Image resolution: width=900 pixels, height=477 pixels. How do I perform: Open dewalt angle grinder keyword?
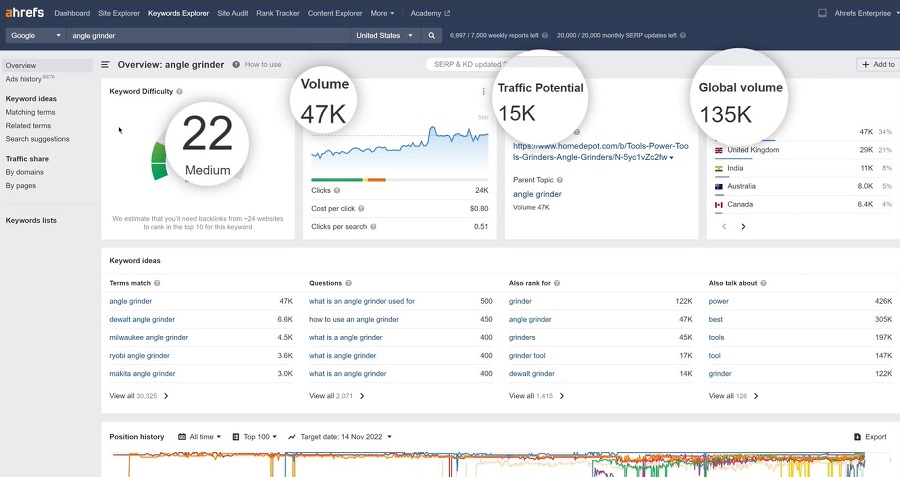(x=142, y=320)
